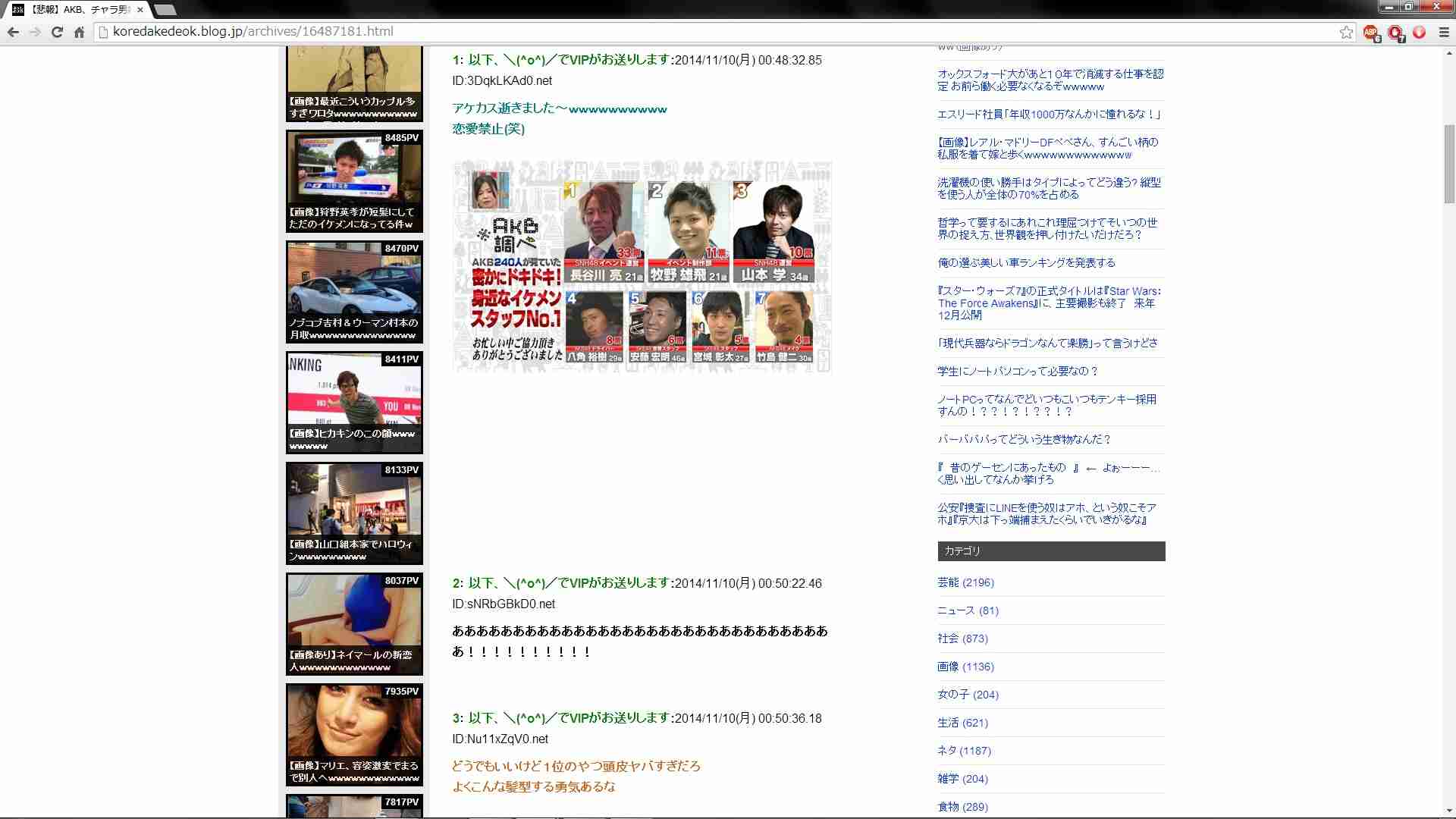1456x819 pixels.
Task: Open the 現代兵器ならドラゴン article link
Action: tap(1047, 344)
